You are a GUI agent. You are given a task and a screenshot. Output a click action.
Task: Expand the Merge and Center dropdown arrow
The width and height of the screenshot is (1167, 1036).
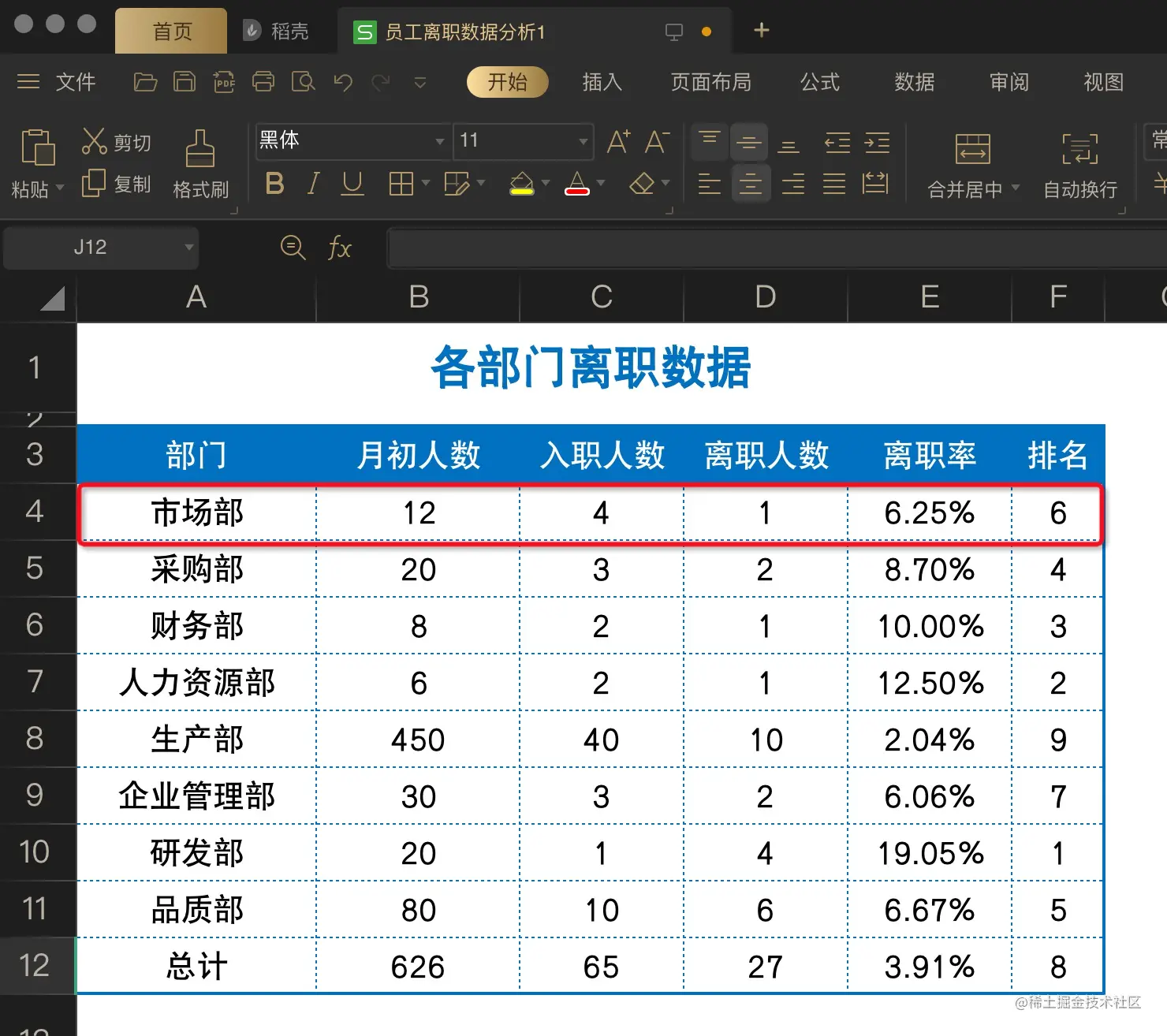click(x=1016, y=188)
